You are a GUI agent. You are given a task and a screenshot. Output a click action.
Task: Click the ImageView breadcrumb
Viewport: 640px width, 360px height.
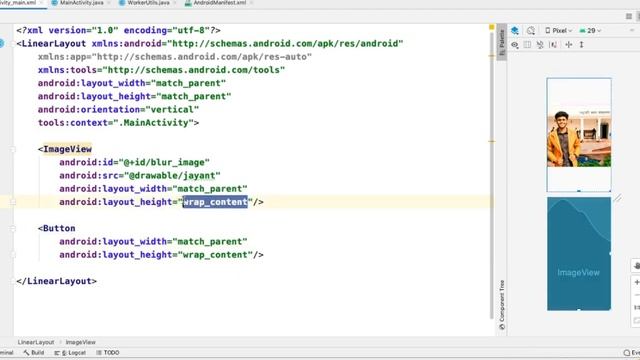(x=80, y=342)
